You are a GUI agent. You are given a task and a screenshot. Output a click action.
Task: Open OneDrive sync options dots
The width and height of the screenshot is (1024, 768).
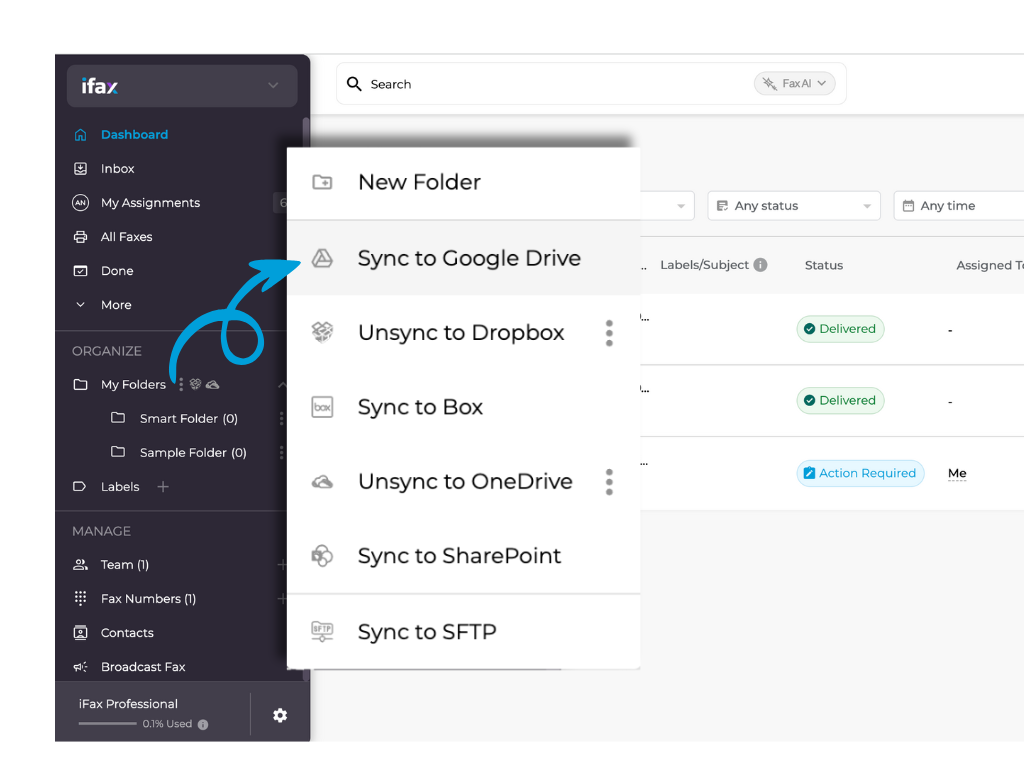(x=609, y=482)
